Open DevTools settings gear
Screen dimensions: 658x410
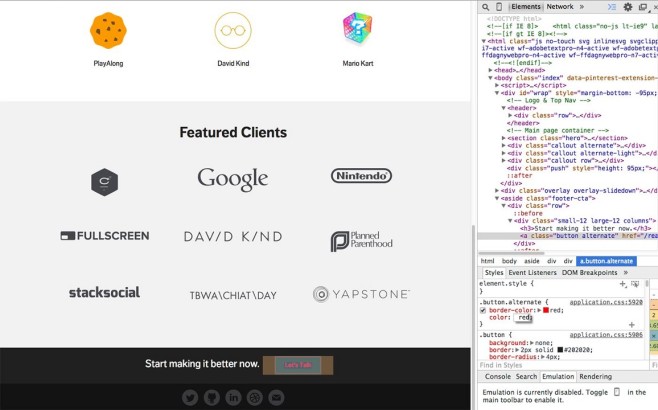coord(628,7)
